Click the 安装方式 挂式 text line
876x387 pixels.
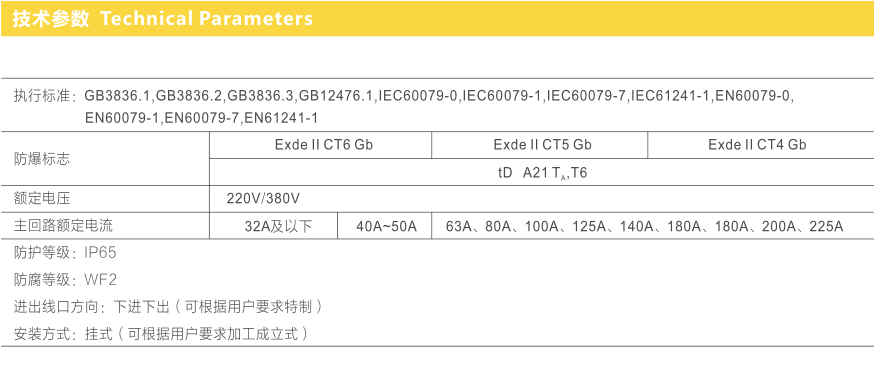tap(161, 334)
